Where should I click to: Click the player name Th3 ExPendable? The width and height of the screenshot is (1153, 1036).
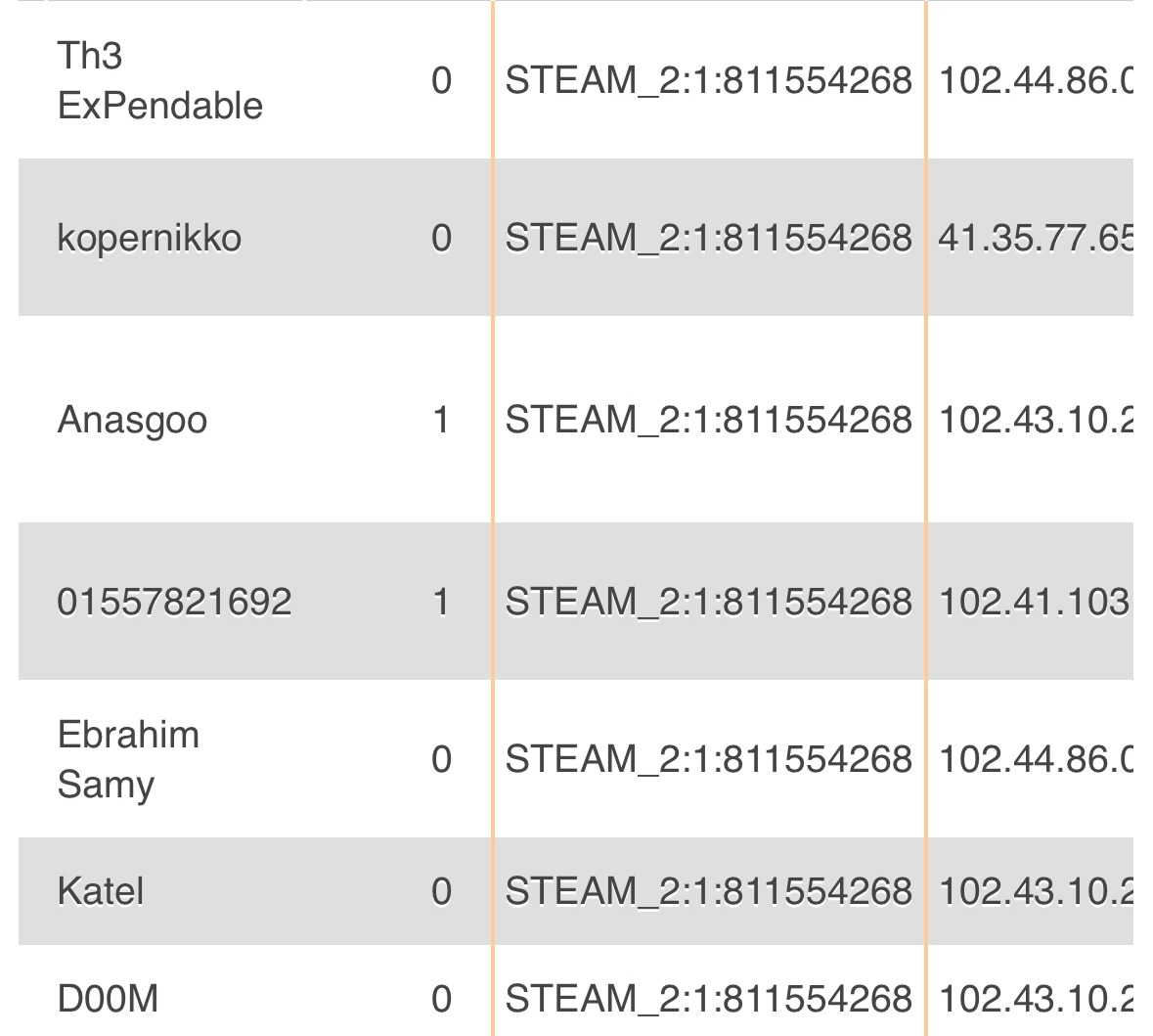coord(160,80)
